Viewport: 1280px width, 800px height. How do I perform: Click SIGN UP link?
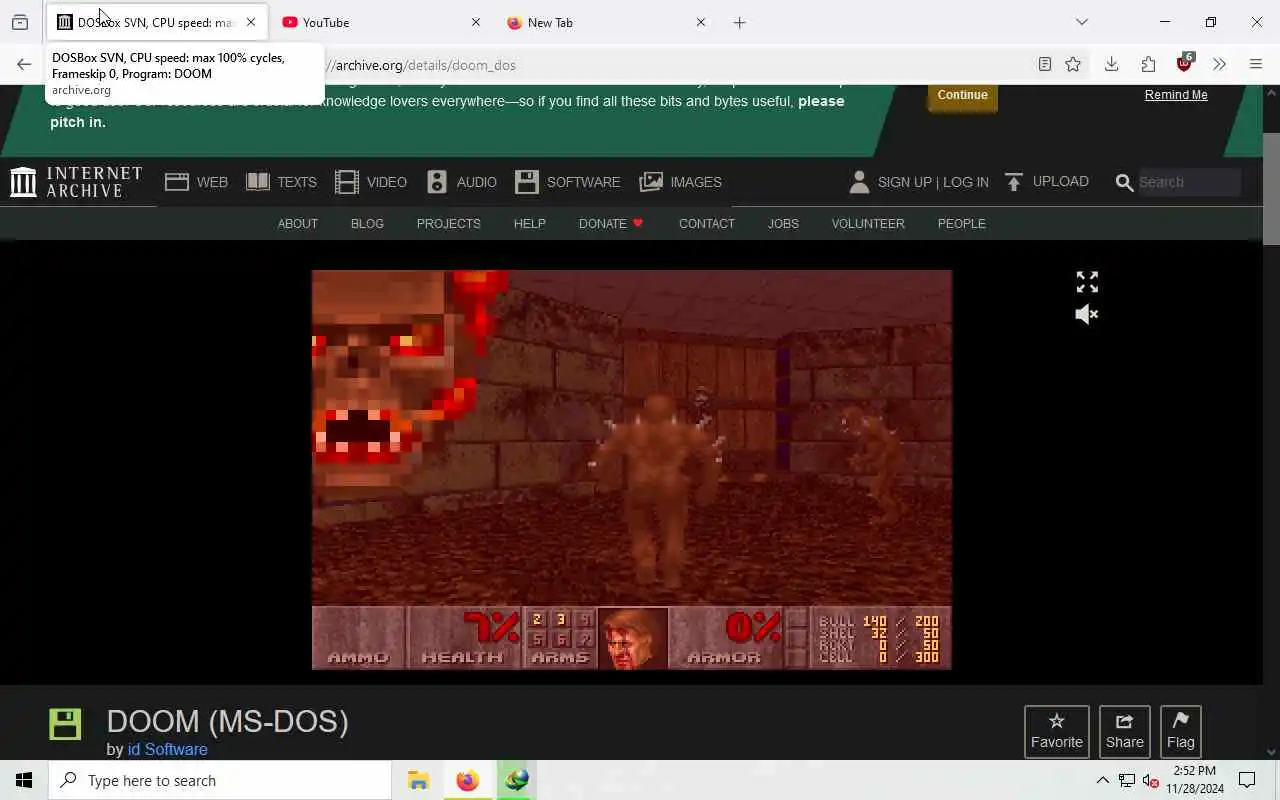[x=905, y=182]
